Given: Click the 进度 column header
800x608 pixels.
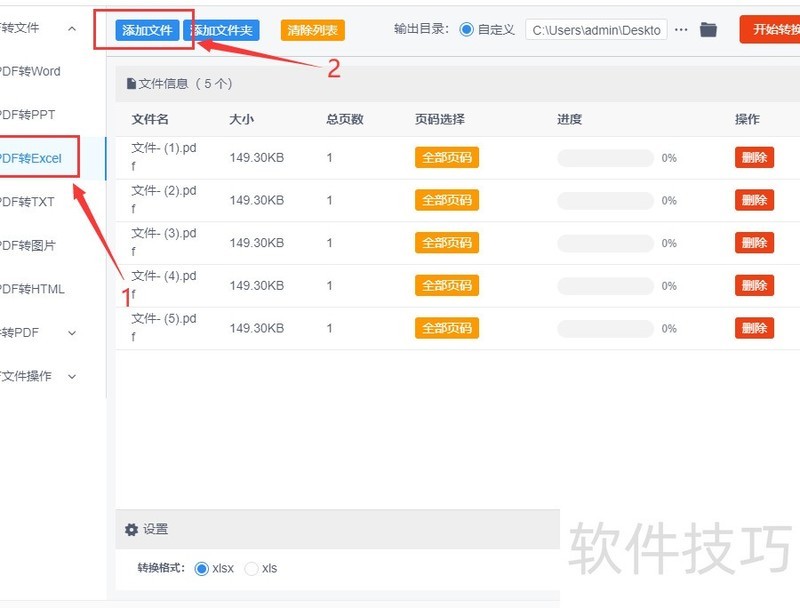Looking at the screenshot, I should (x=569, y=119).
